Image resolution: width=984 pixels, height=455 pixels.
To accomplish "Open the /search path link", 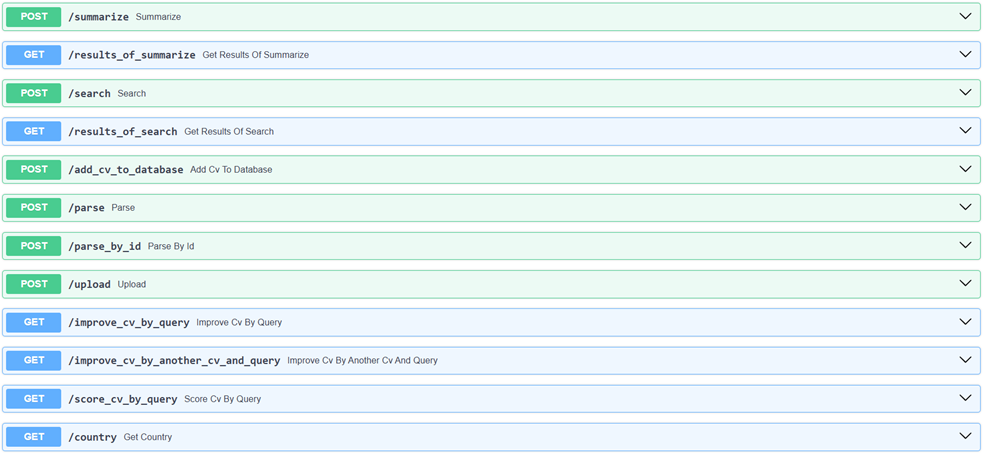I will click(x=89, y=94).
